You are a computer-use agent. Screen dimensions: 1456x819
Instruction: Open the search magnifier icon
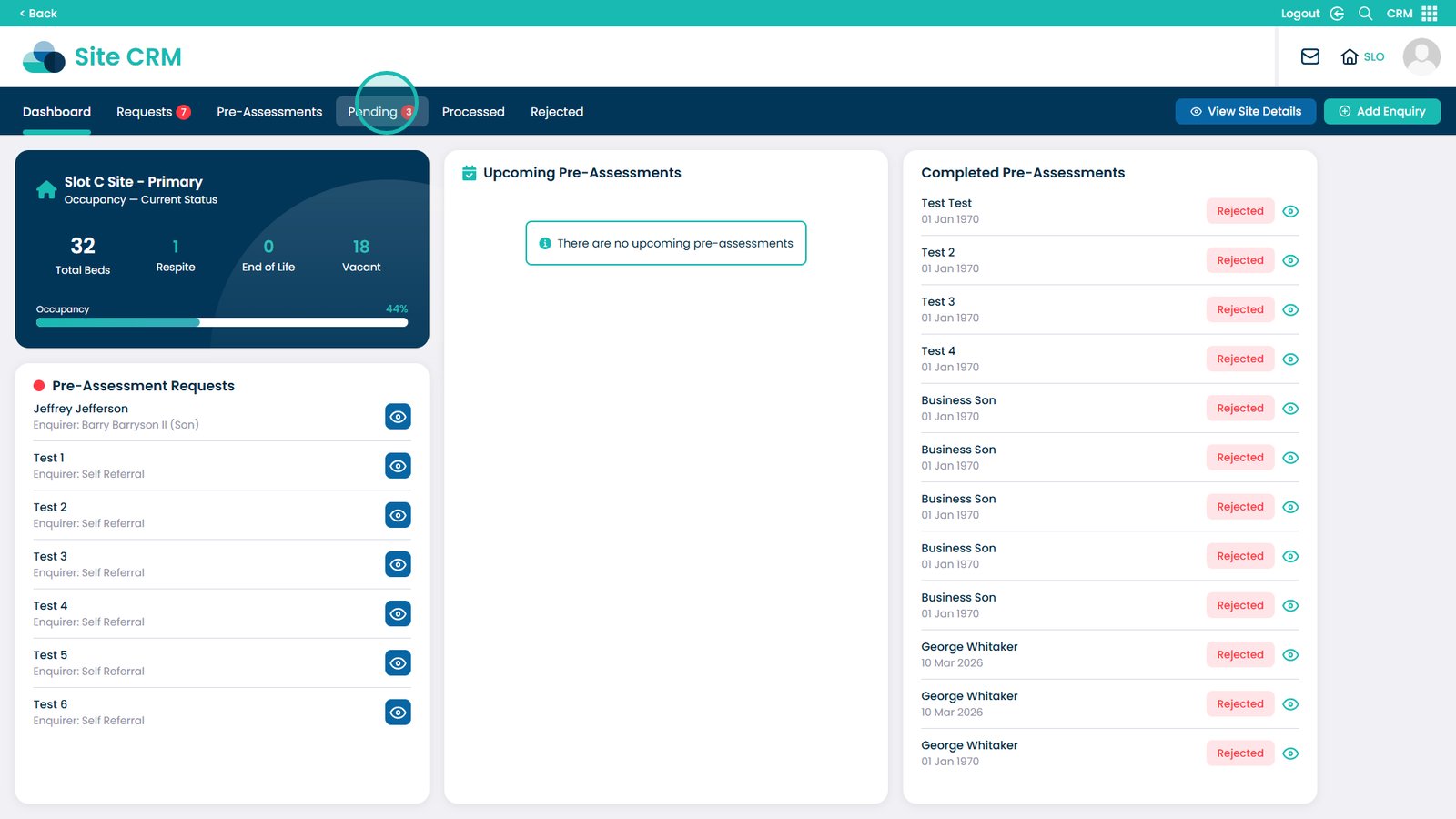[x=1365, y=14]
